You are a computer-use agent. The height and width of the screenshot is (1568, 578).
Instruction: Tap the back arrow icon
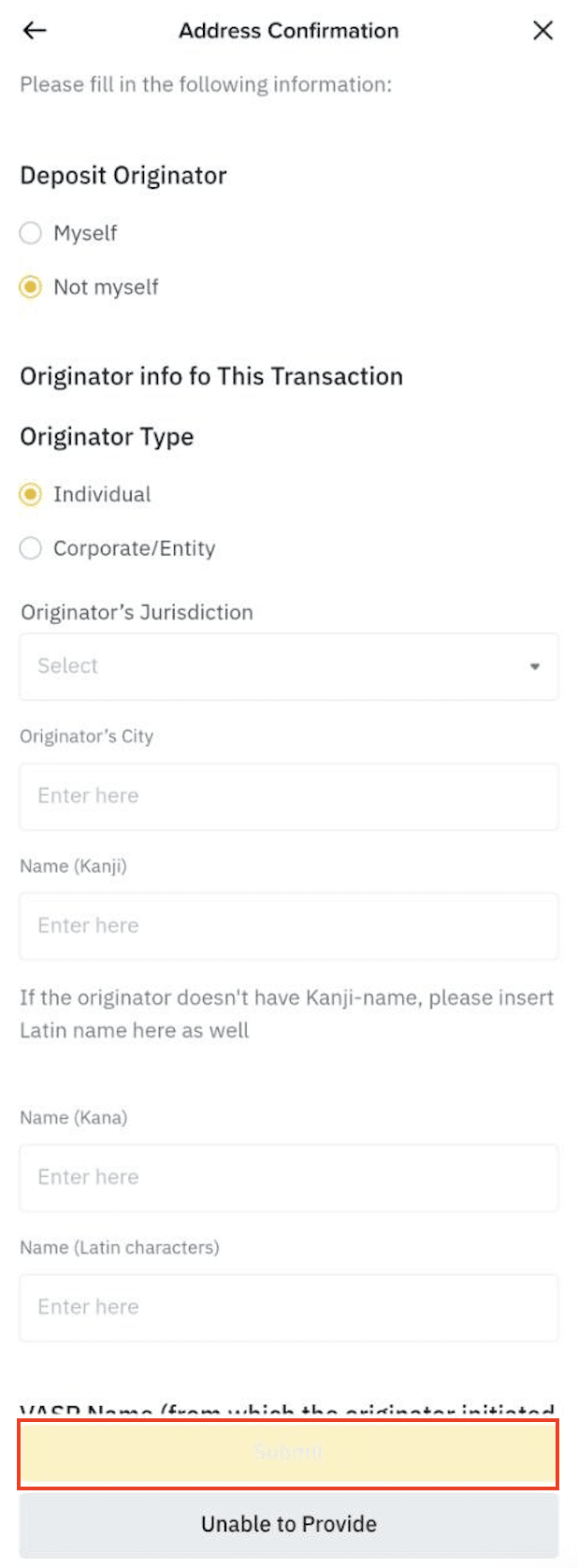(35, 31)
